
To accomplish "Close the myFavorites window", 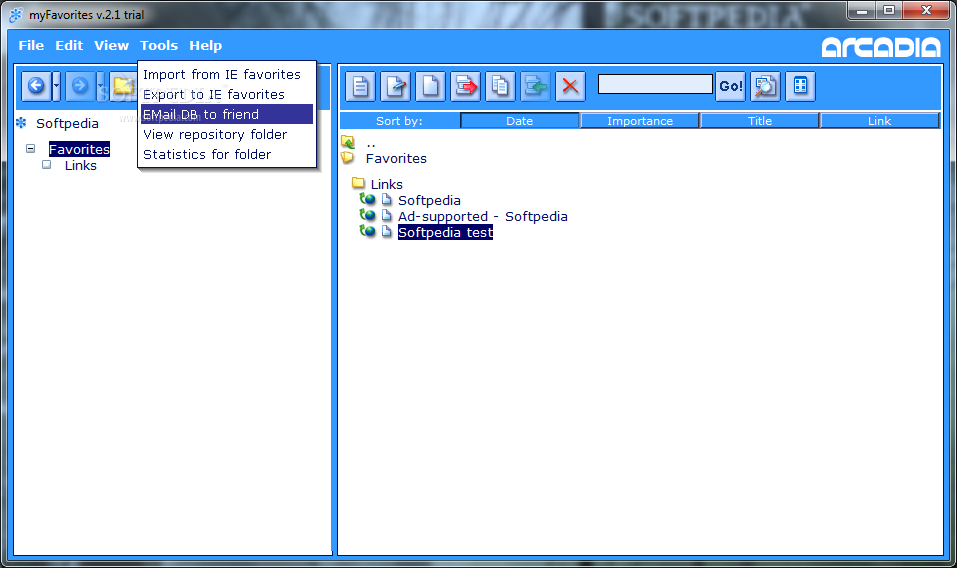I will [x=926, y=10].
